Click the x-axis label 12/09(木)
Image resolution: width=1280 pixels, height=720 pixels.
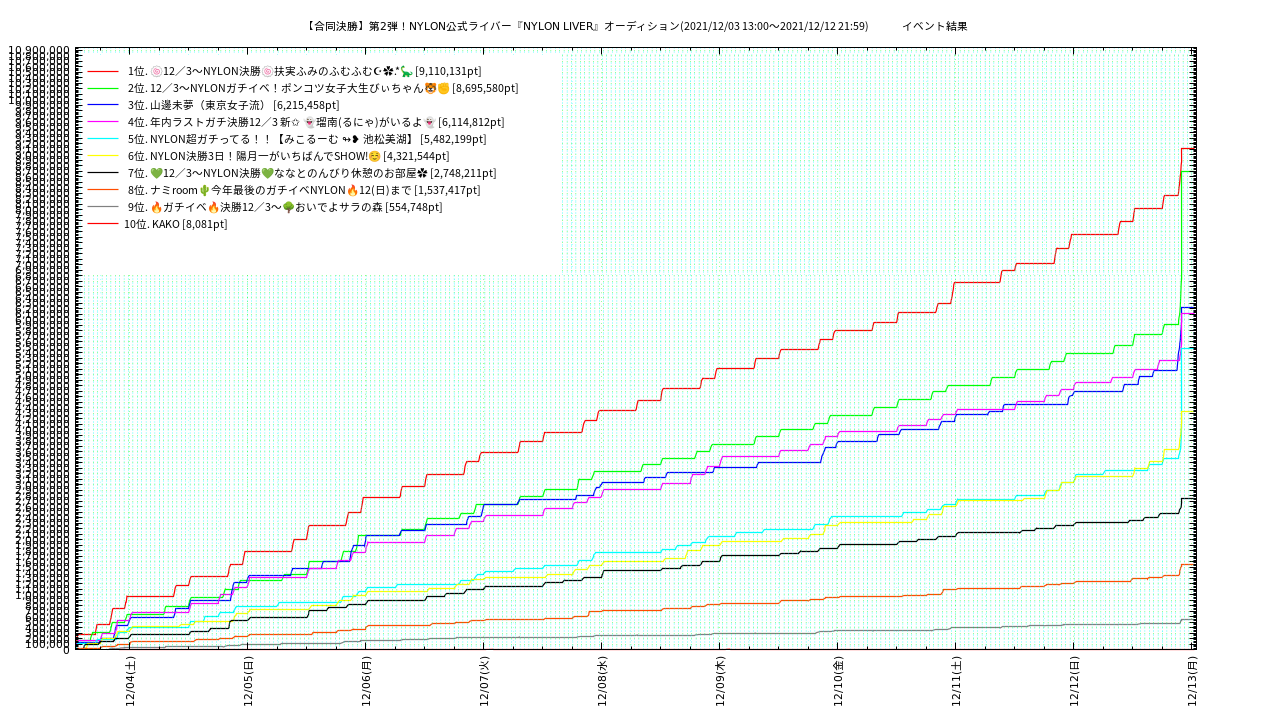(x=720, y=682)
